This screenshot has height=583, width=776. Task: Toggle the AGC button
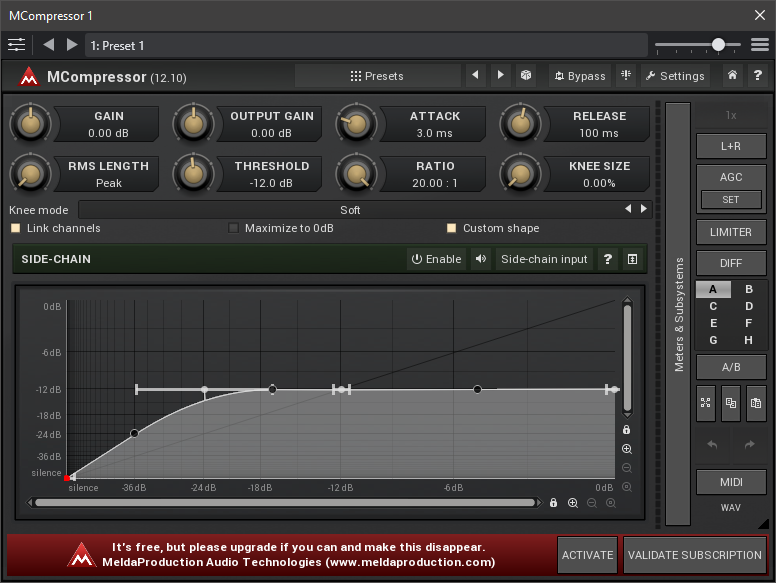731,177
